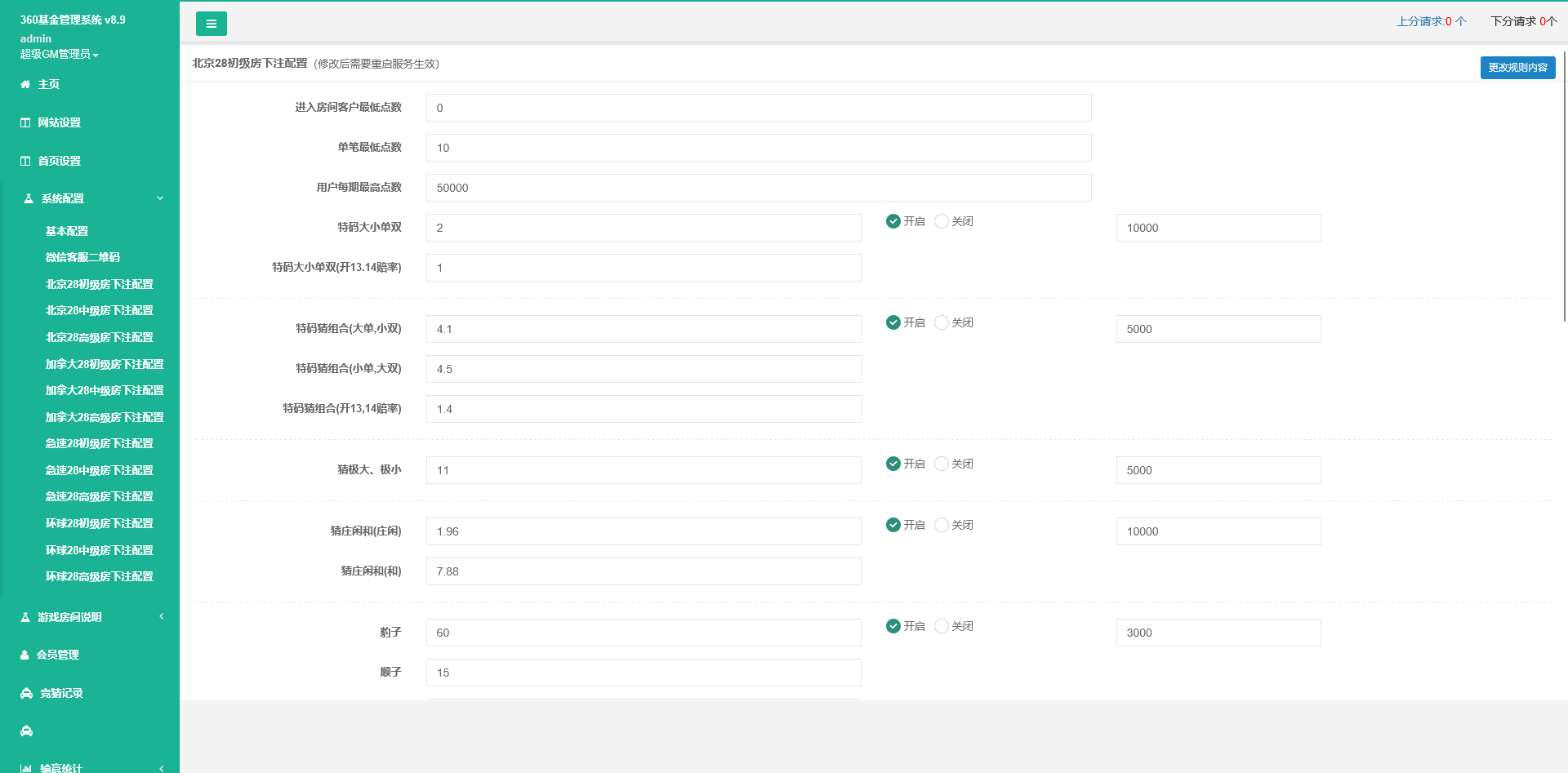Screen dimensions: 1568x773
Task: Click the user icon for 会员管理
Action: [x=24, y=655]
